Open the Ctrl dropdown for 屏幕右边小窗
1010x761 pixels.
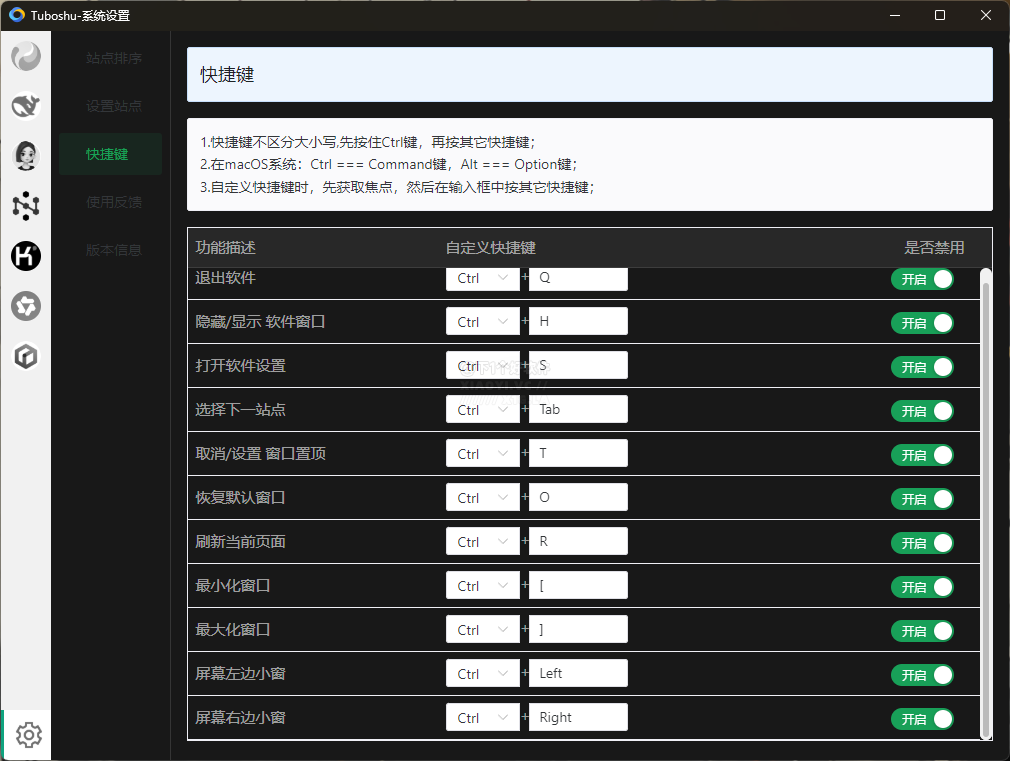pos(482,717)
